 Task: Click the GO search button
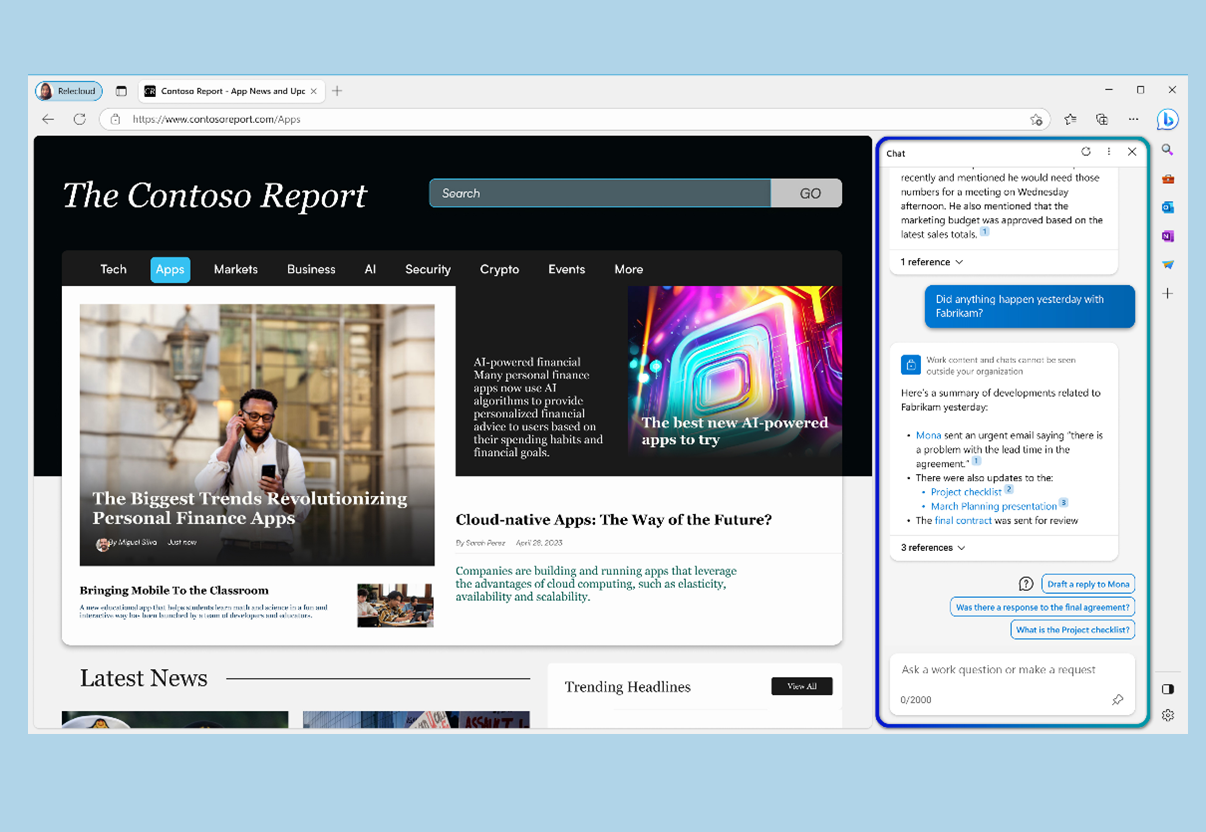coord(807,193)
